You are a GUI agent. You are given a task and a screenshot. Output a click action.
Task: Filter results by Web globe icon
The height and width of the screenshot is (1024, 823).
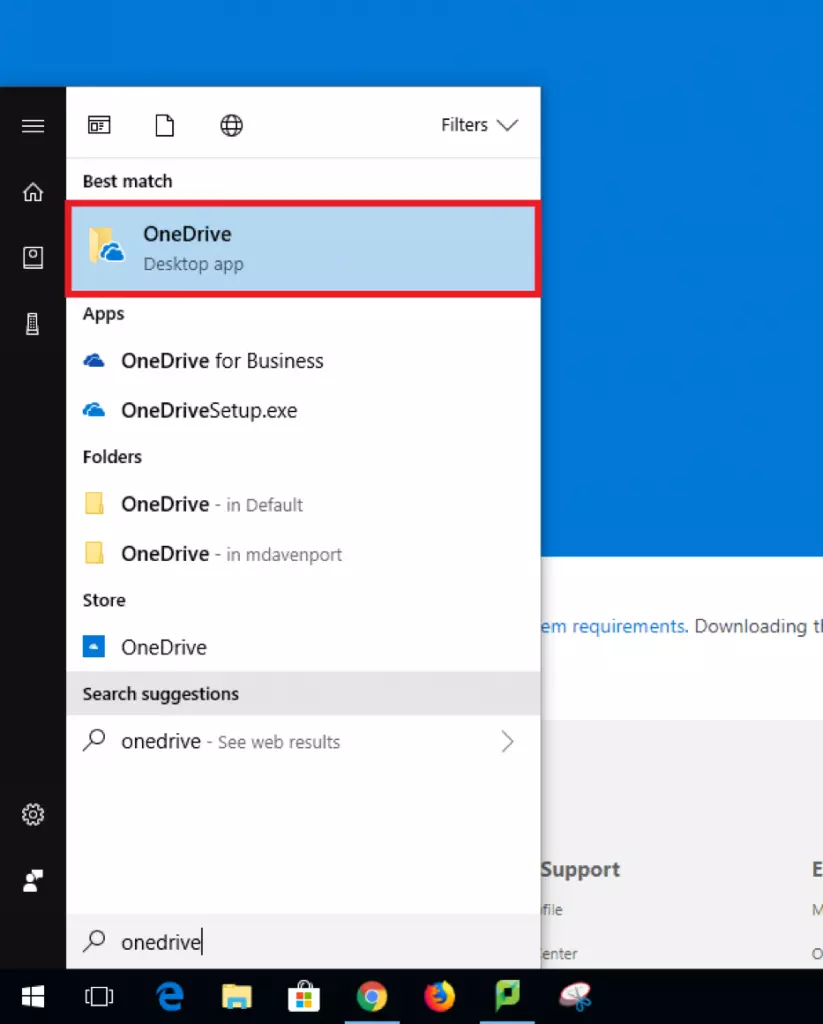[x=231, y=125]
